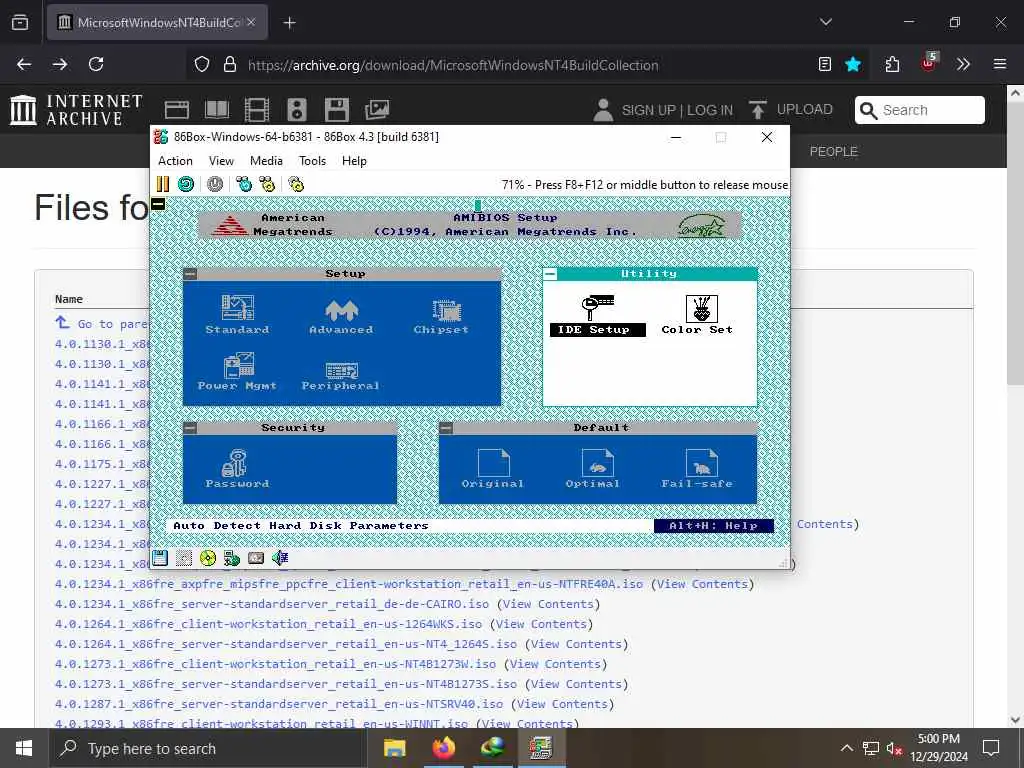Reload the current page
This screenshot has height=768, width=1024.
pyautogui.click(x=96, y=65)
